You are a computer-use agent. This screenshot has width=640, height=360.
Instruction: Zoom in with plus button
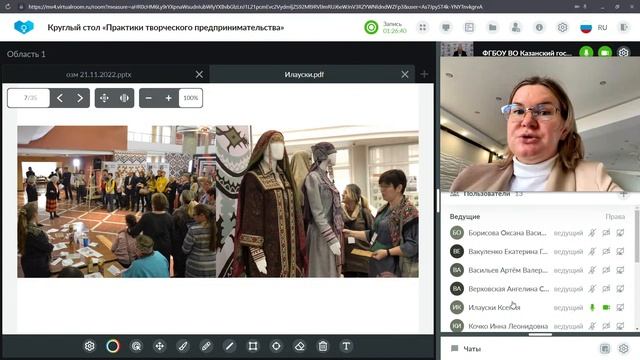168,98
